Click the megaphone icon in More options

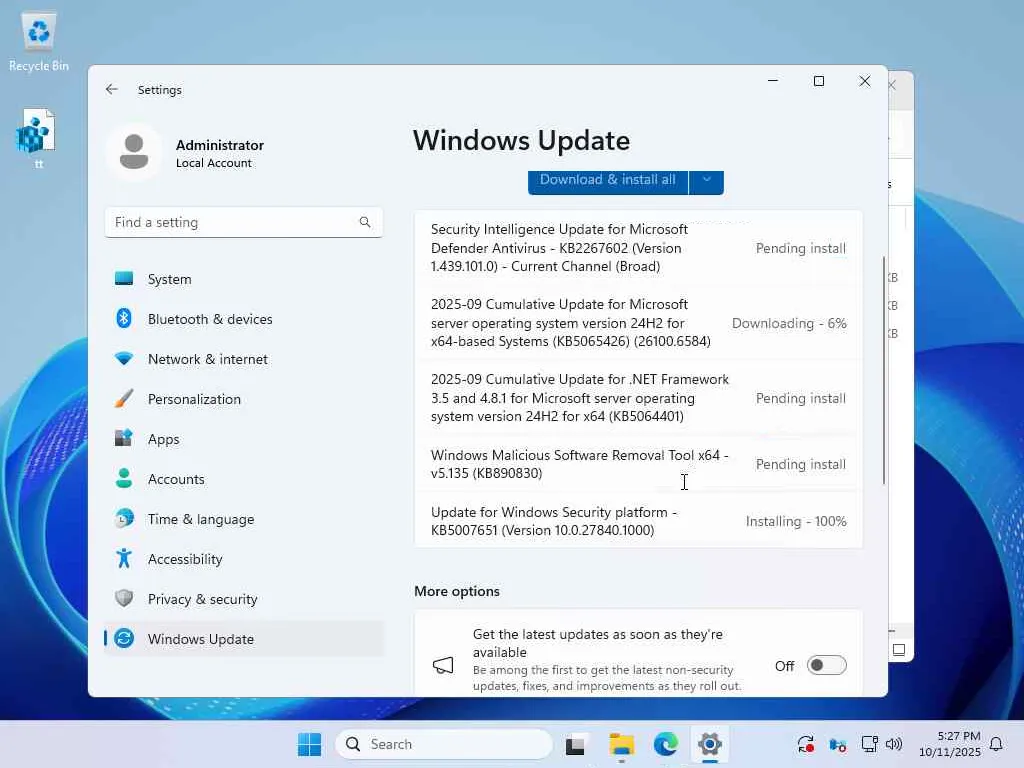(443, 665)
